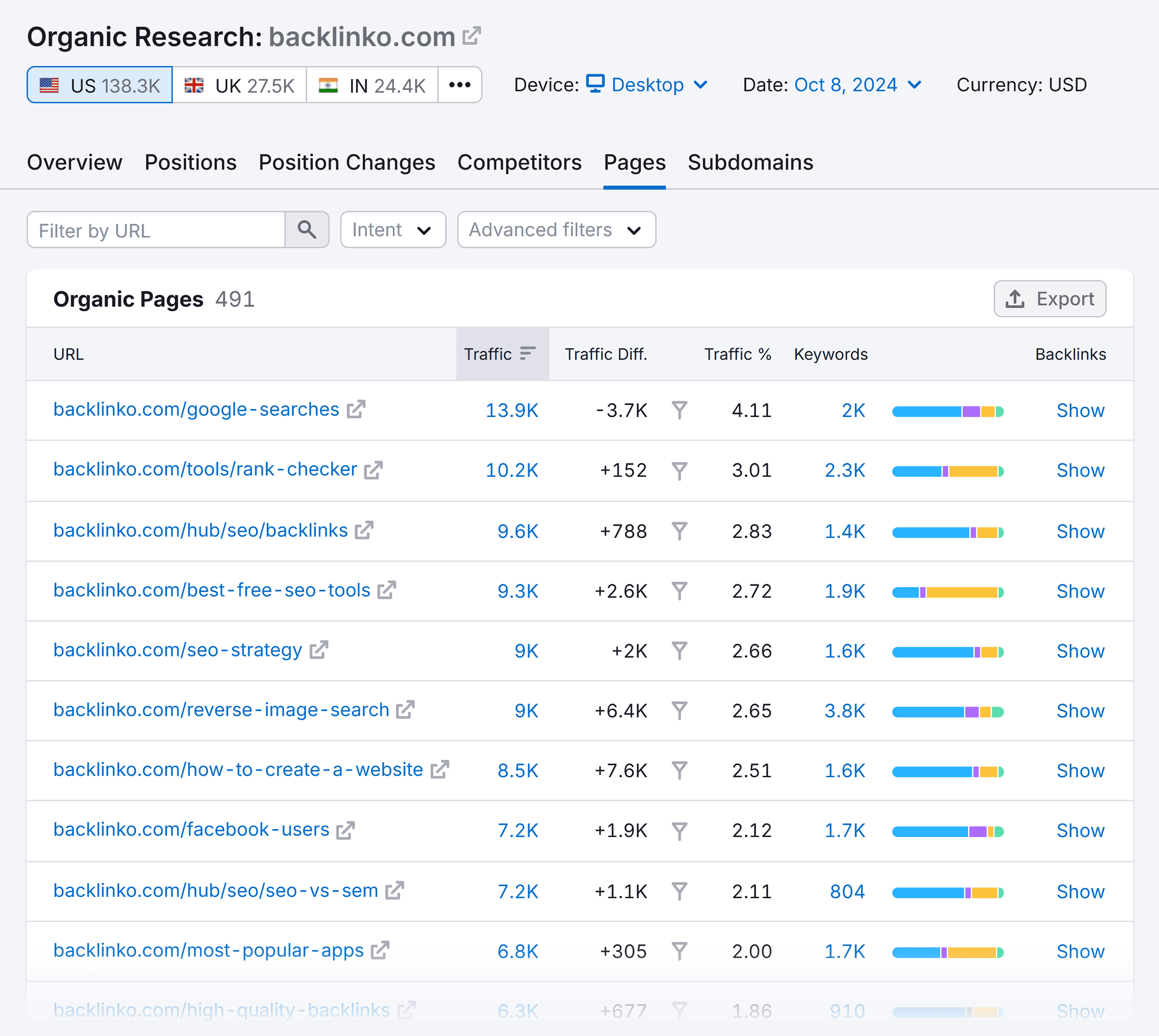This screenshot has height=1036, width=1159.
Task: Click filter funnel icon in seo-vs-sem row
Action: point(679,891)
